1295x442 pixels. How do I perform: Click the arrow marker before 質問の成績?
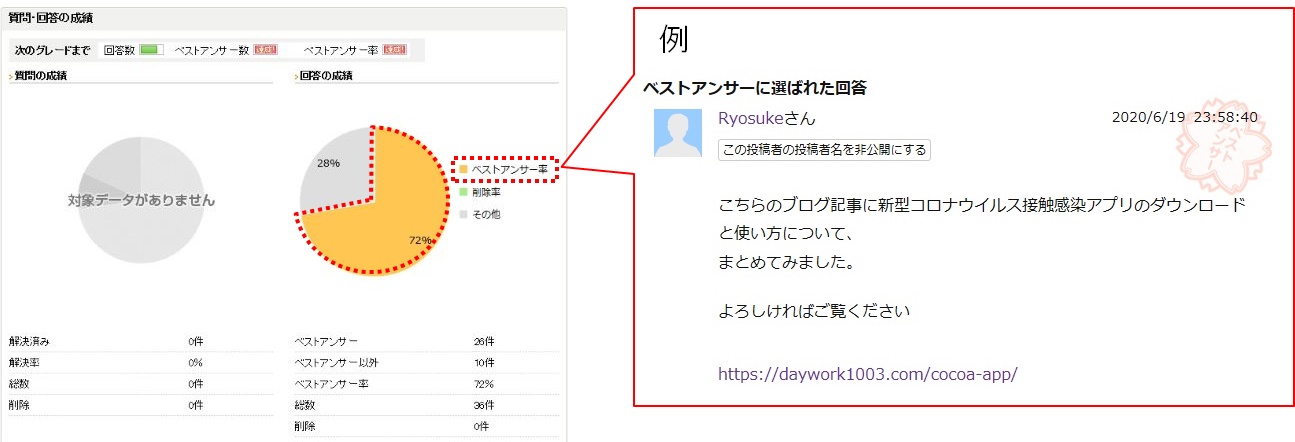coord(10,76)
